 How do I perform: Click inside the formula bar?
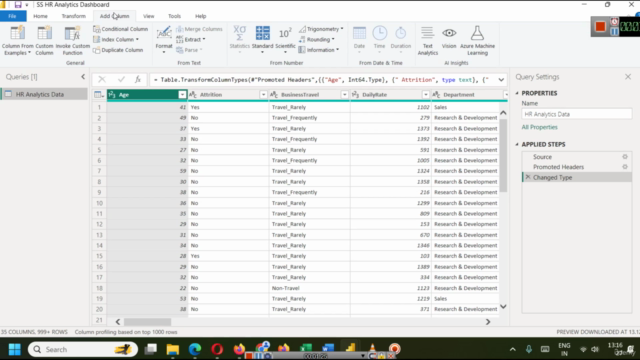pos(322,80)
